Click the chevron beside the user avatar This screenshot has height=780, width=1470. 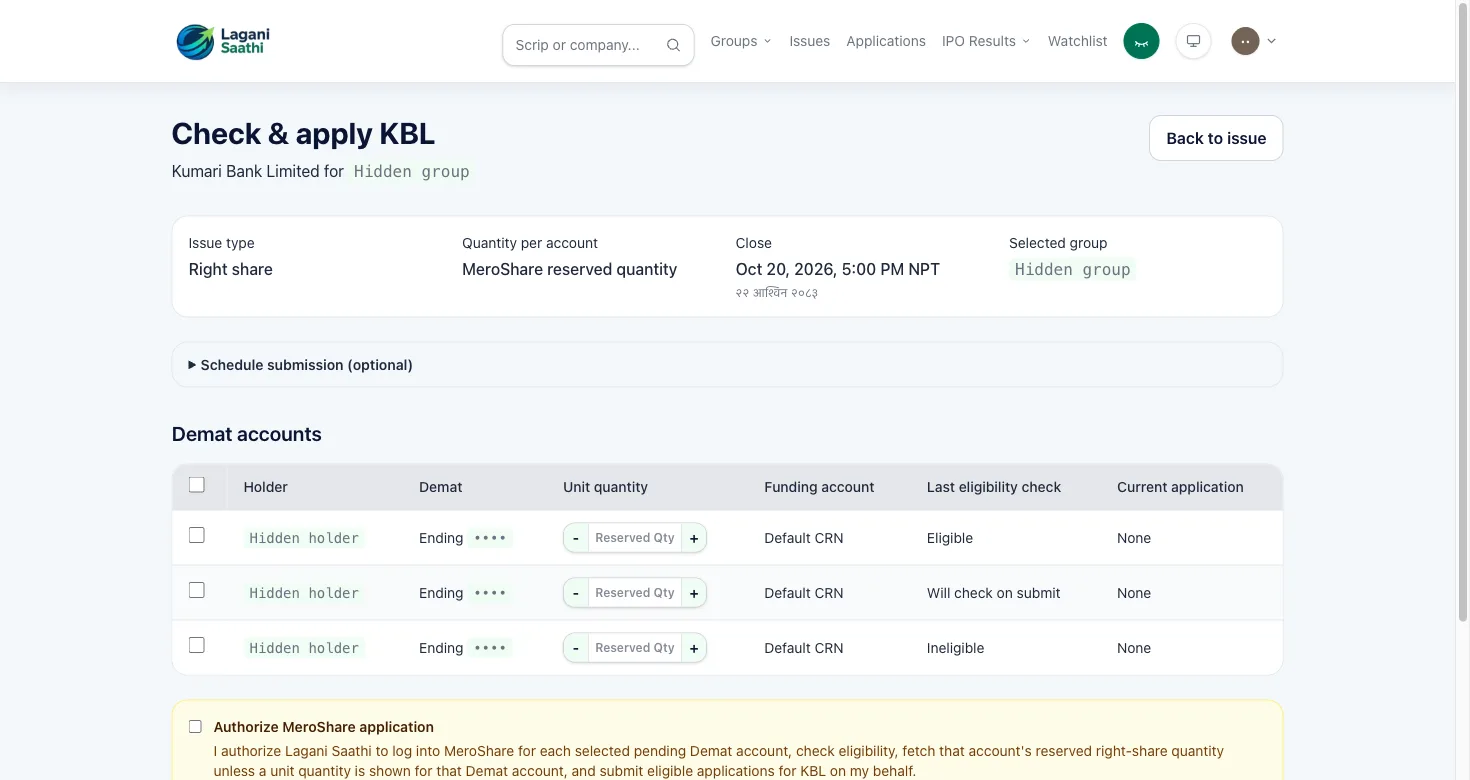pyautogui.click(x=1272, y=41)
